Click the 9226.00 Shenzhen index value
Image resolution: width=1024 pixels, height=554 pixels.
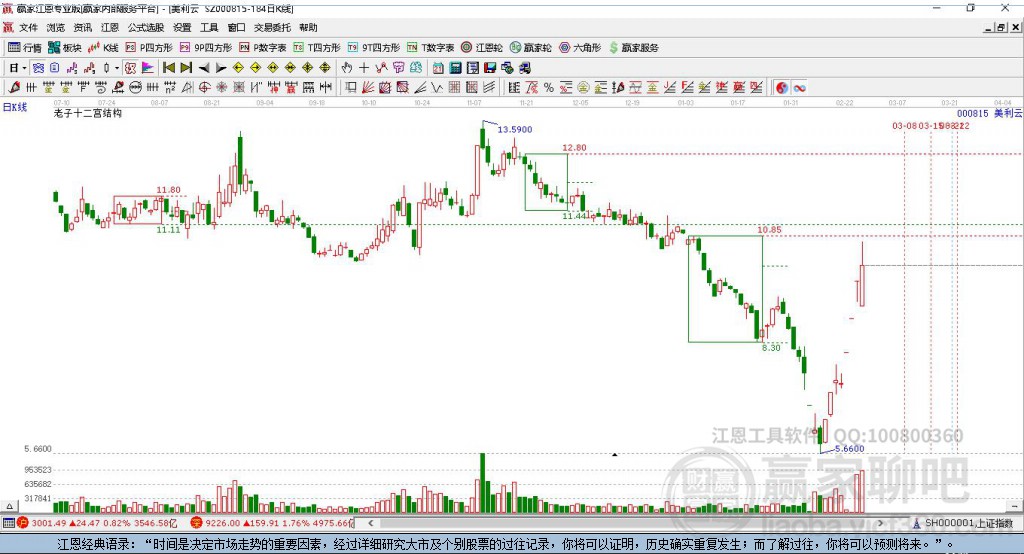(223, 523)
